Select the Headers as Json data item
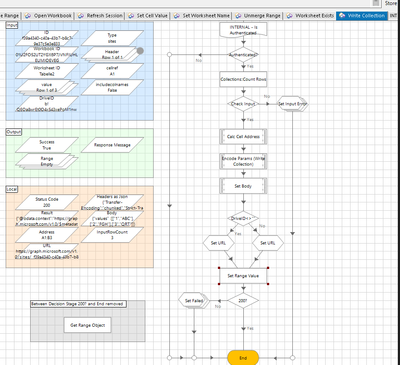Image resolution: width=400 pixels, height=365 pixels. coord(112,202)
